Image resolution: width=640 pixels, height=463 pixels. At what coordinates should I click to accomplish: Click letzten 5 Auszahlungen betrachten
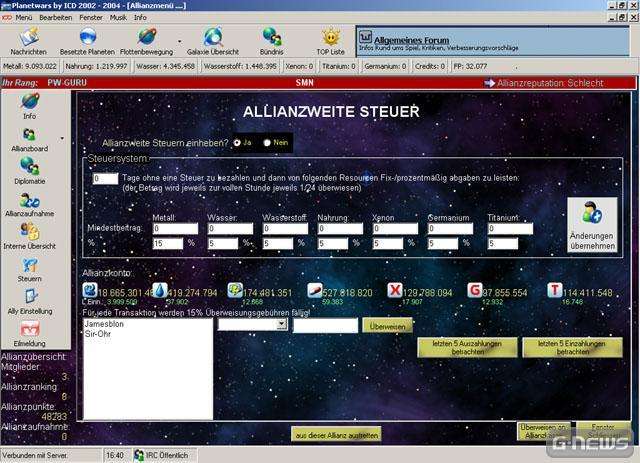(x=467, y=347)
